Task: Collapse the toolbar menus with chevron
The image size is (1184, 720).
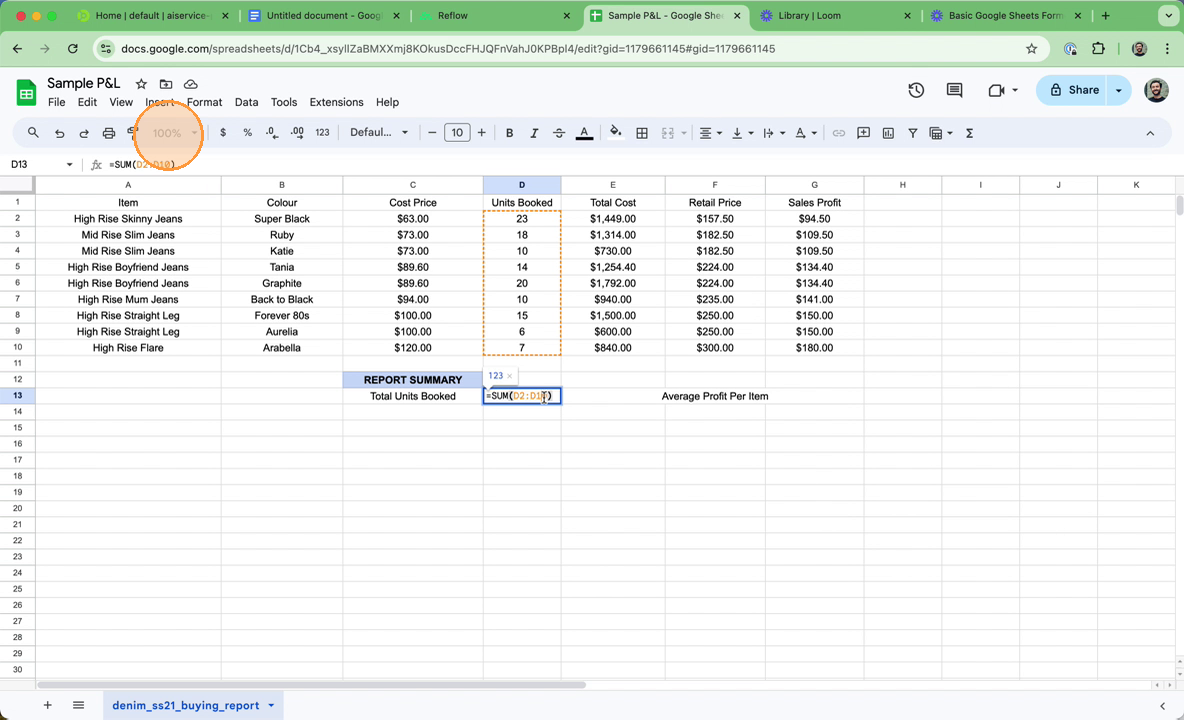Action: [1150, 134]
